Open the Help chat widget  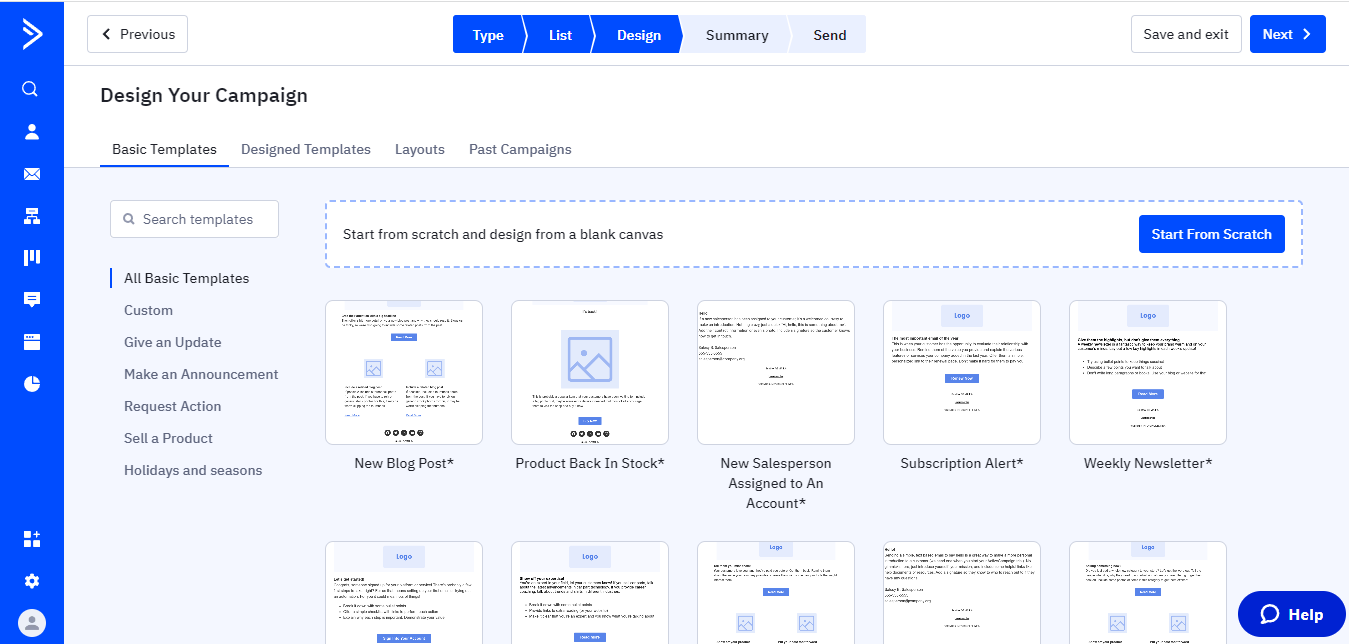[x=1292, y=614]
